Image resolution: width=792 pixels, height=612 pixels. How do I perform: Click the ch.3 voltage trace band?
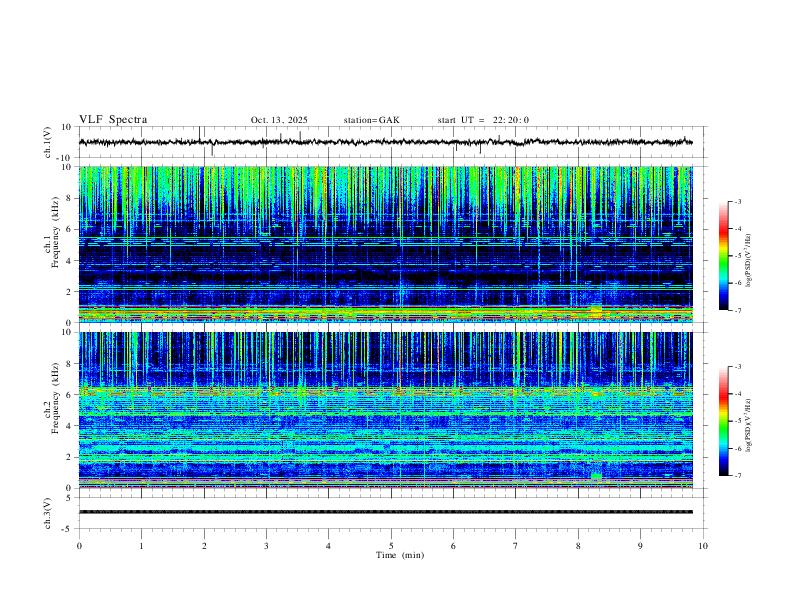coord(386,512)
